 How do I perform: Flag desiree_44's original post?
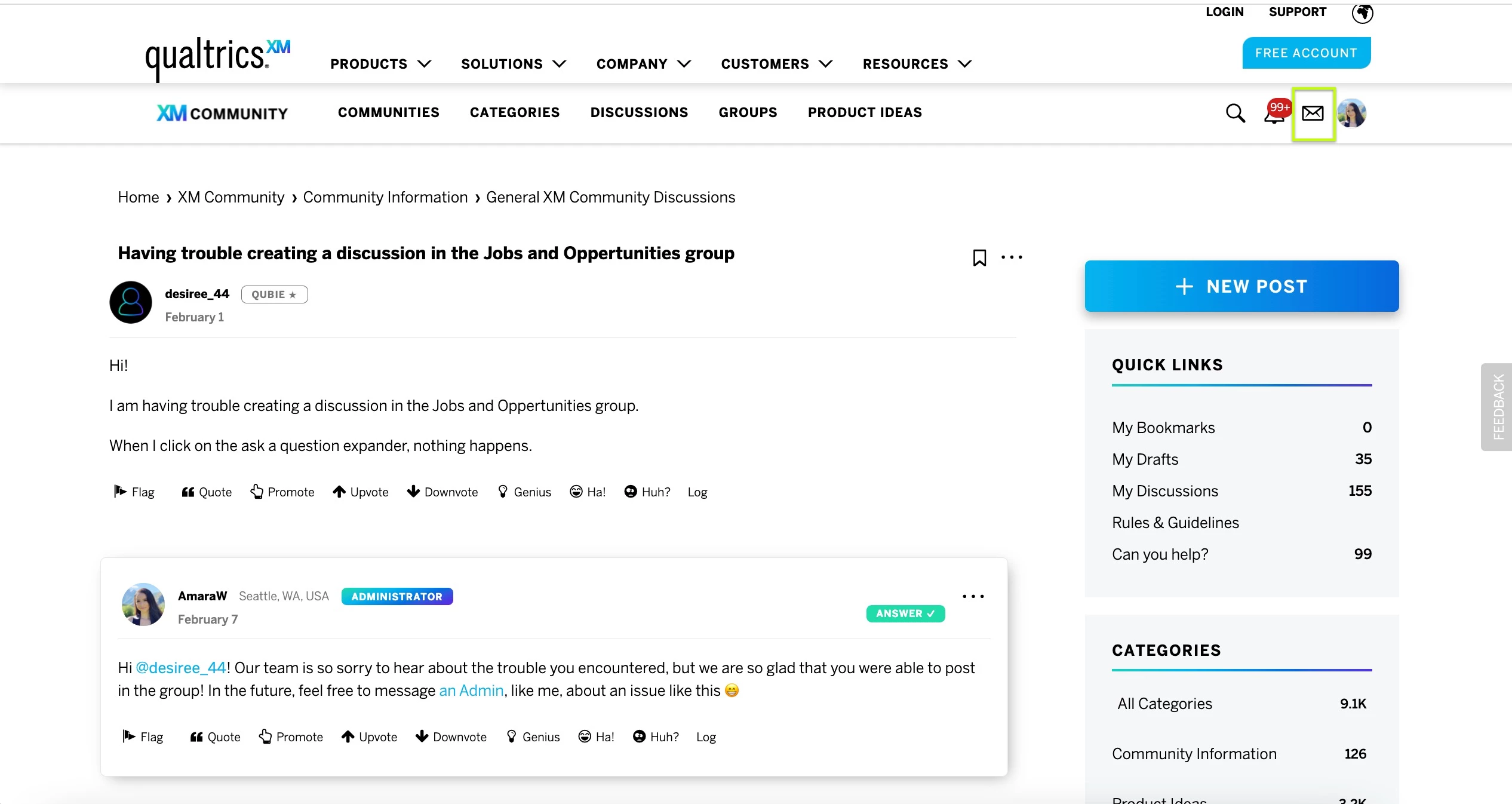(x=134, y=492)
